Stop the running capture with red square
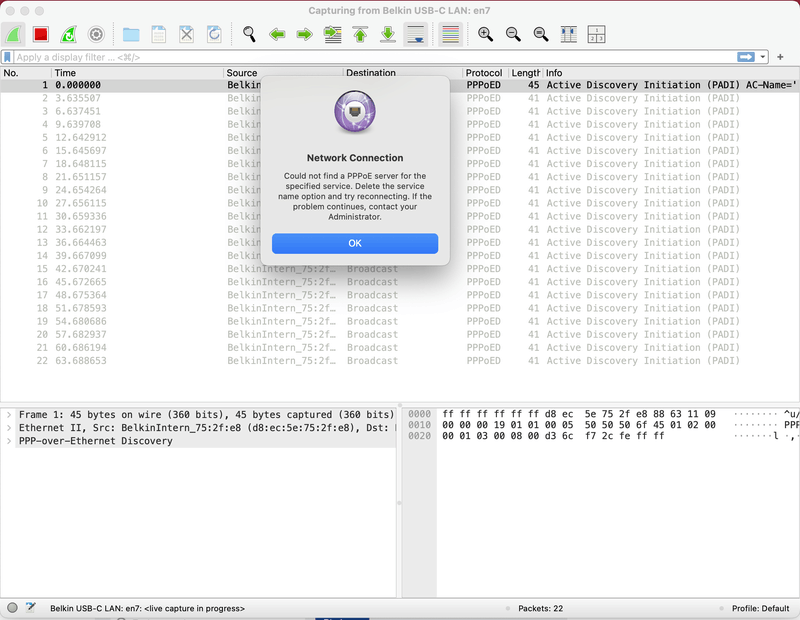Image resolution: width=800 pixels, height=620 pixels. click(x=41, y=35)
